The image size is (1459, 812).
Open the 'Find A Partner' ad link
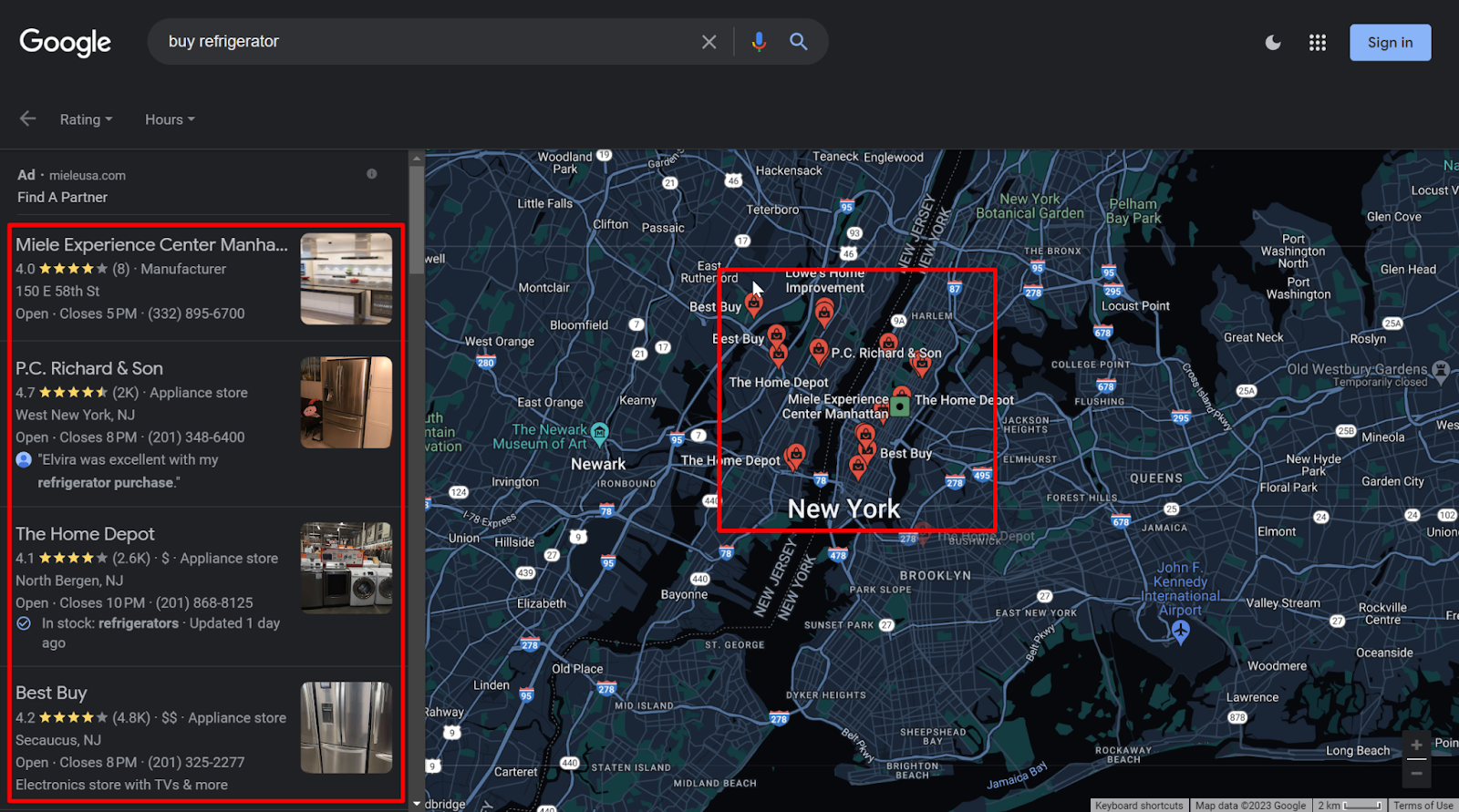(x=62, y=197)
